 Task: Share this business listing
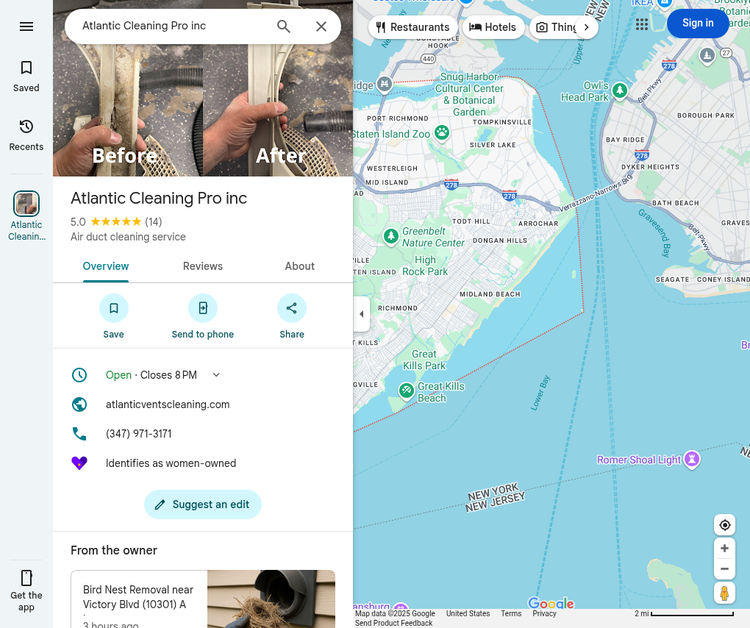292,308
